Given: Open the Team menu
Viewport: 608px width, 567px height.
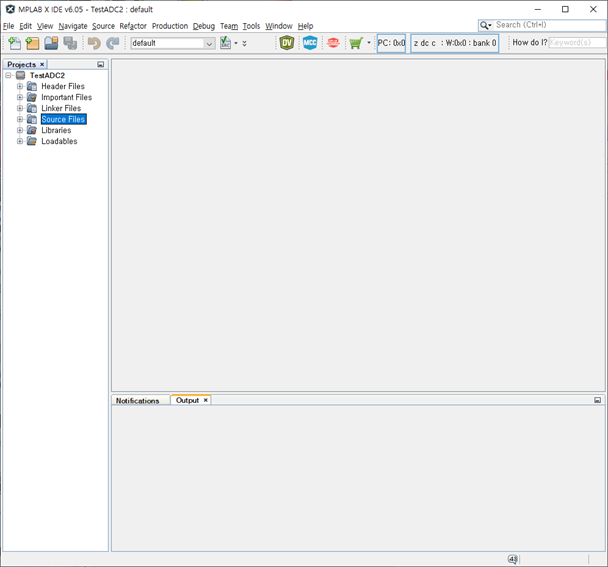Looking at the screenshot, I should coord(229,26).
